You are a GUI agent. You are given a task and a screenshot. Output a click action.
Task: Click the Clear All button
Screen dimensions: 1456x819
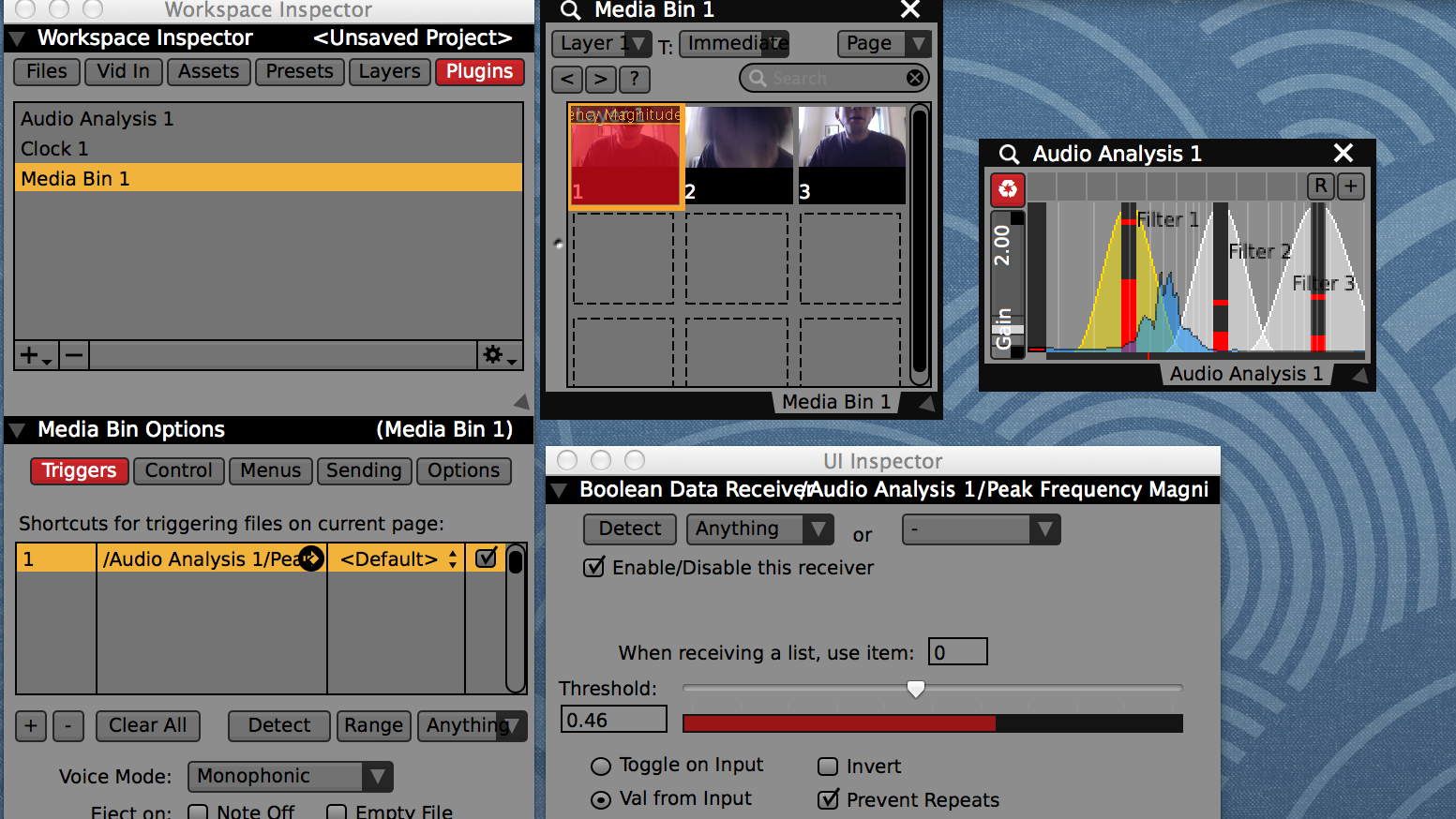tap(148, 725)
